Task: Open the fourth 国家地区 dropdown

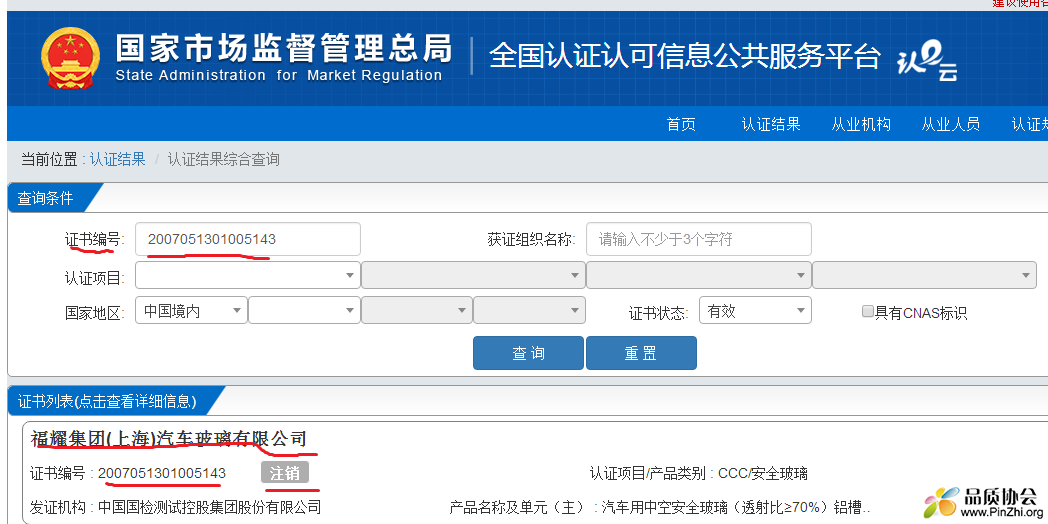Action: (x=529, y=310)
